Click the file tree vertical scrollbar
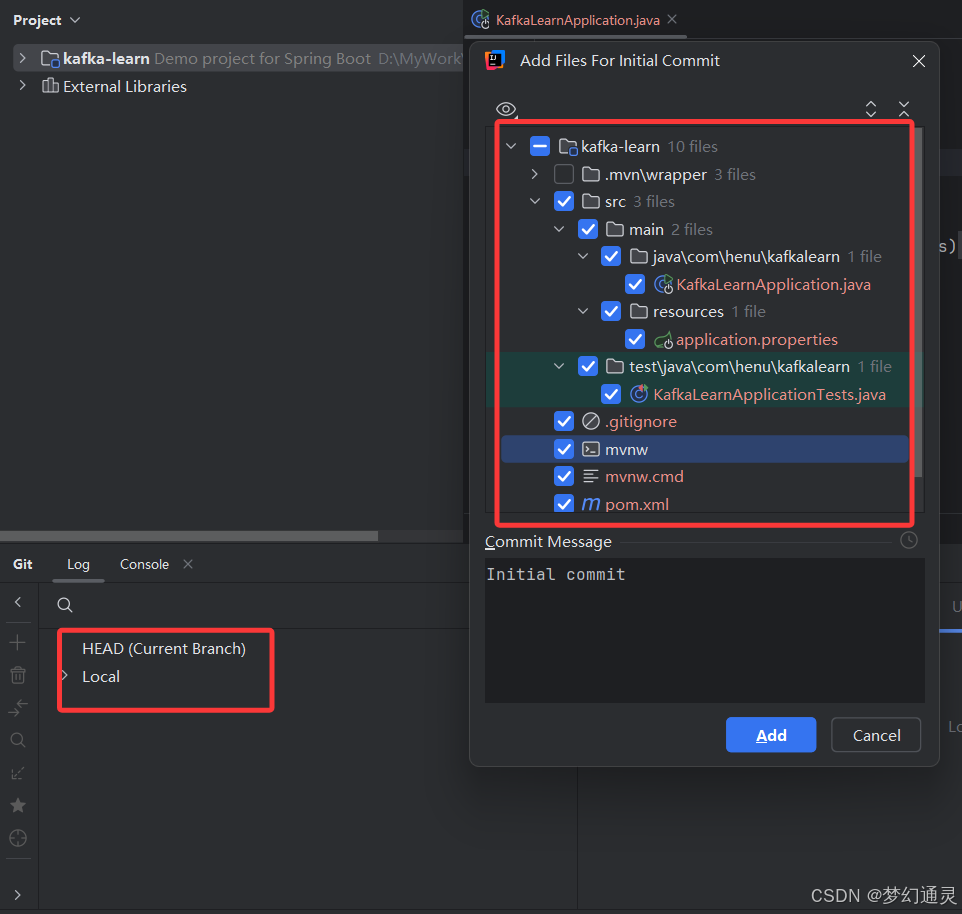Viewport: 962px width, 914px height. click(x=918, y=302)
